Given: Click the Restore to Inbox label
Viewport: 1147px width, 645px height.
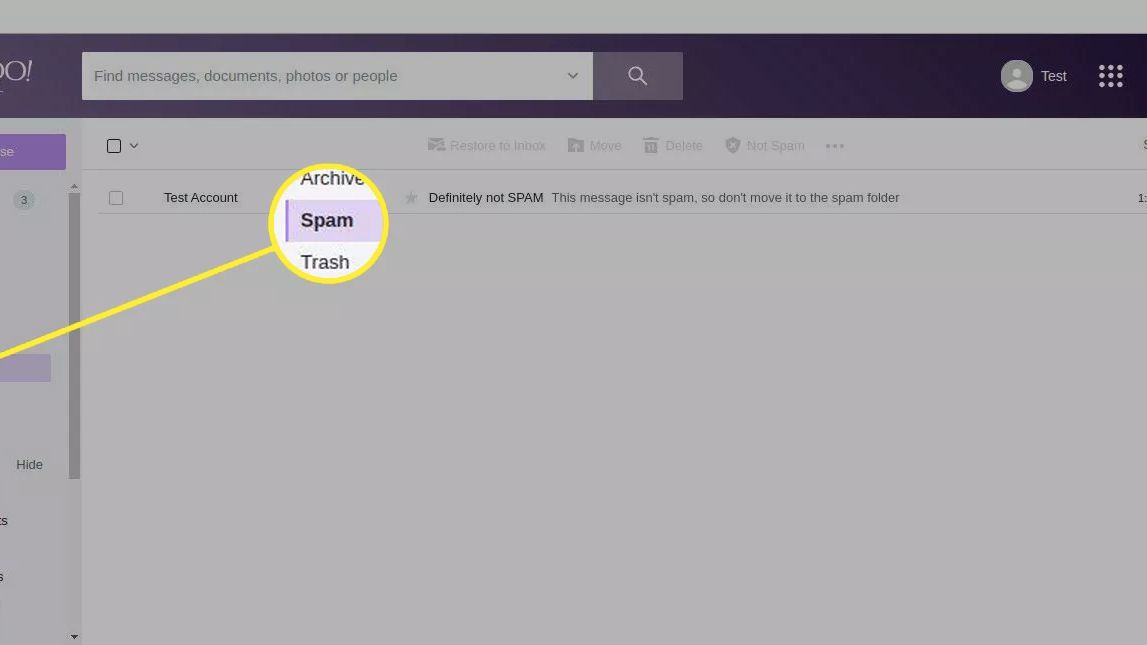Looking at the screenshot, I should (x=497, y=146).
